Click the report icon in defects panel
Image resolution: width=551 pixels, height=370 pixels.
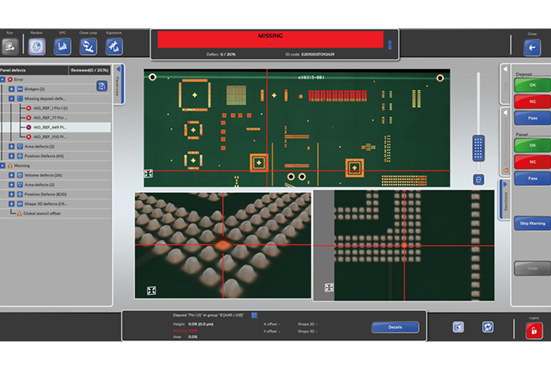102,86
